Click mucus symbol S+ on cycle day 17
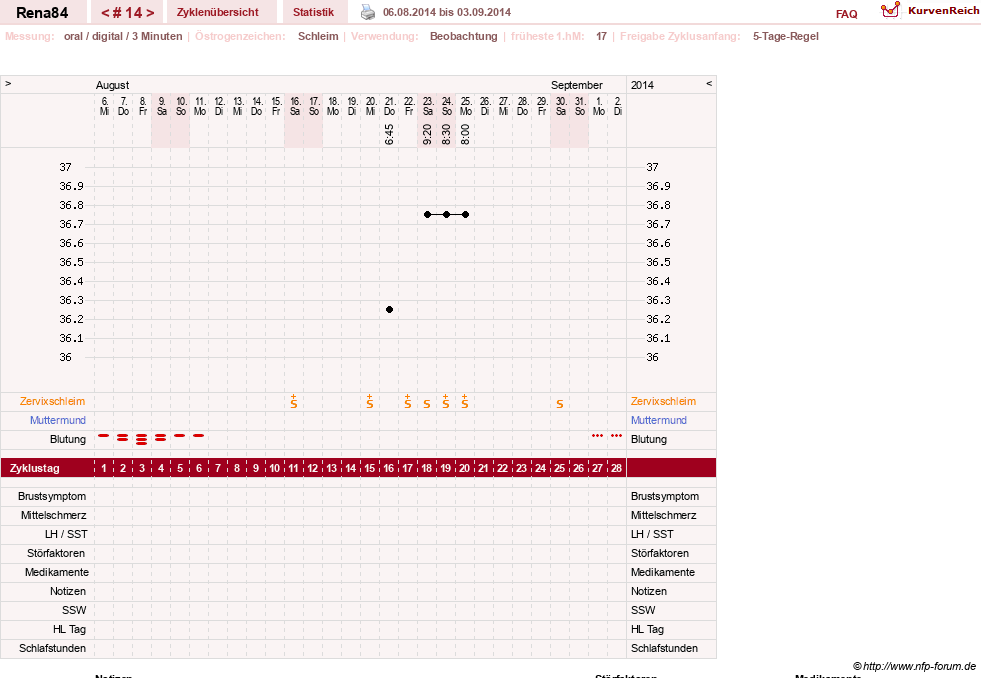 coord(408,402)
